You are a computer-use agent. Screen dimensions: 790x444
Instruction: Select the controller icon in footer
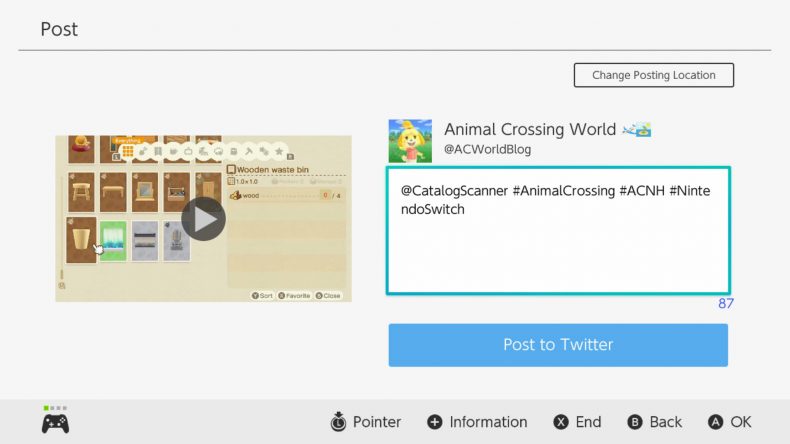55,423
